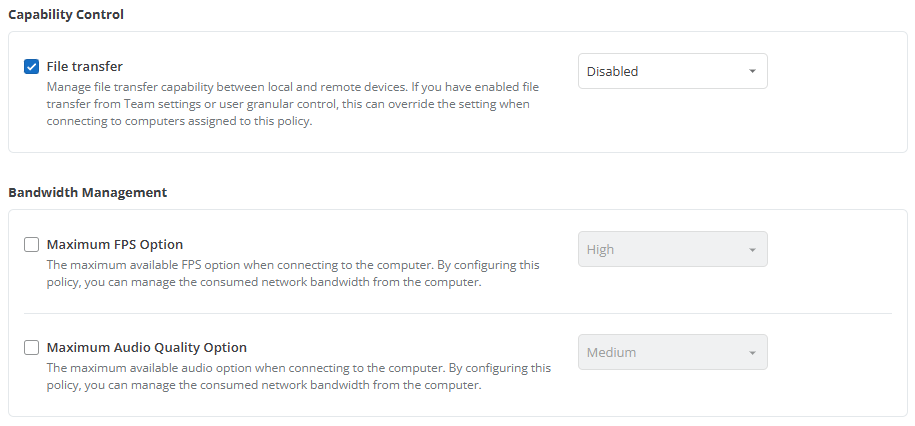Open the File transfer Disabled dropdown

click(x=673, y=71)
